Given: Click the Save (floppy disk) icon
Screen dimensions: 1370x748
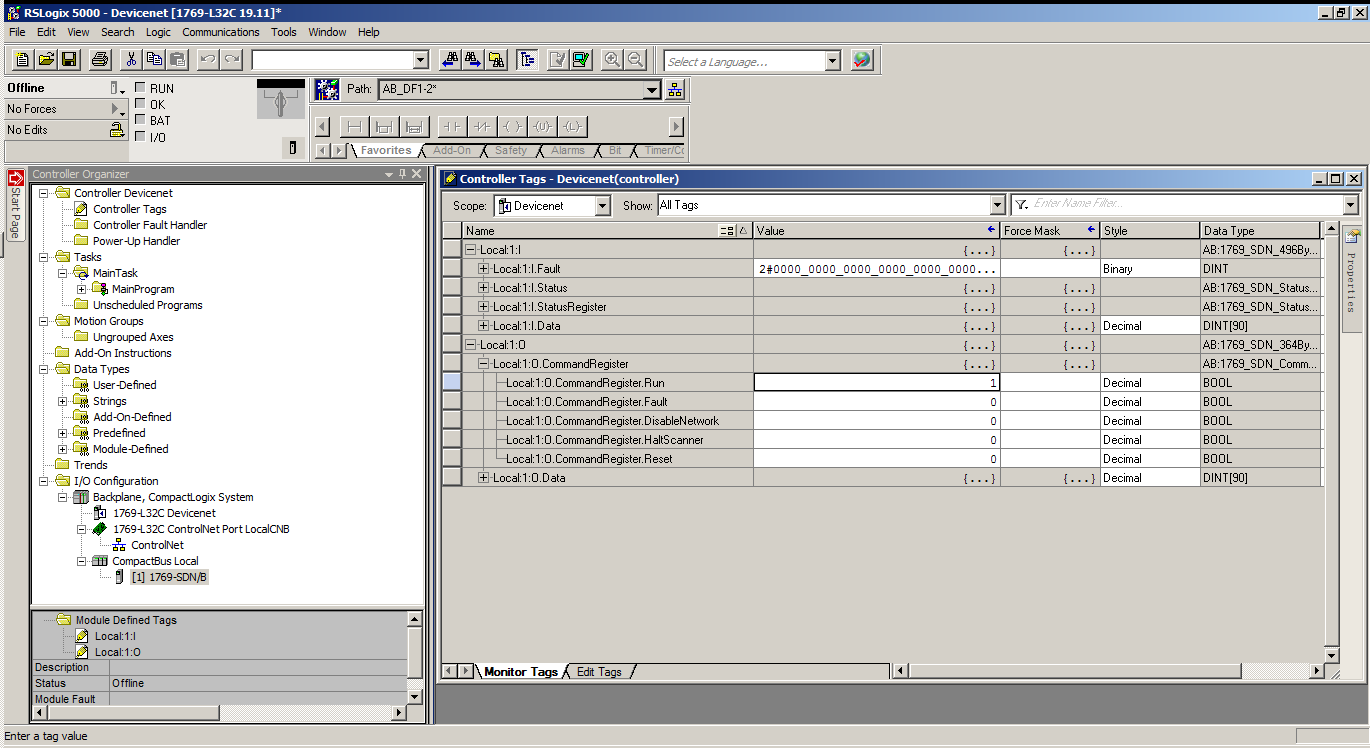Looking at the screenshot, I should click(70, 60).
